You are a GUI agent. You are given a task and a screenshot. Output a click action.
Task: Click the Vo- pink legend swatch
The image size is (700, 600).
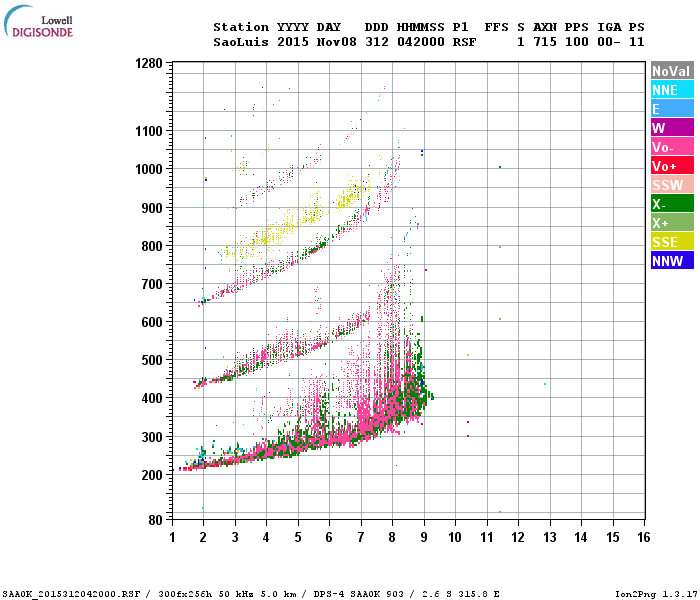click(x=672, y=147)
